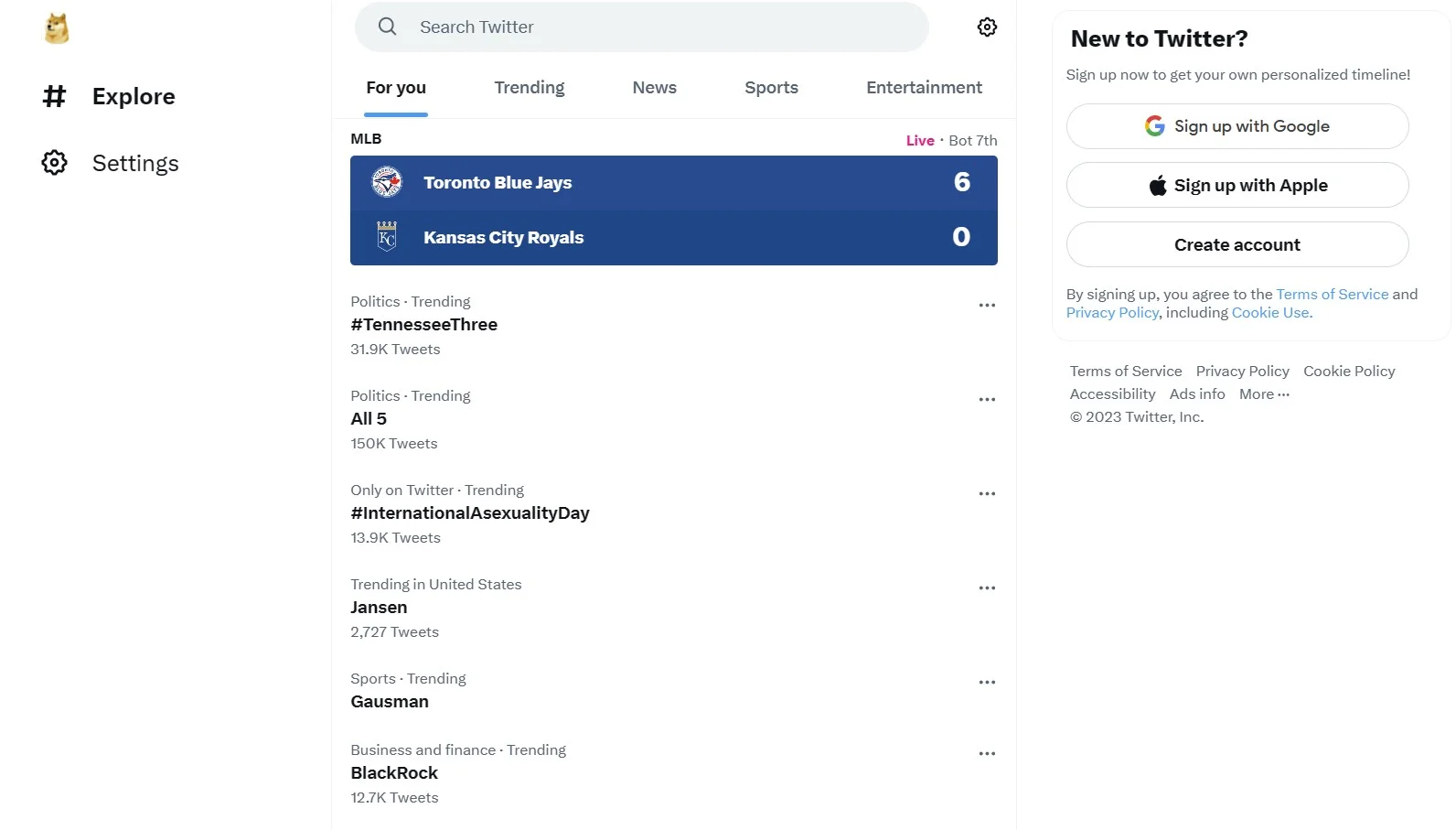Click the search magnifier icon
The height and width of the screenshot is (830, 1456).
[x=388, y=27]
